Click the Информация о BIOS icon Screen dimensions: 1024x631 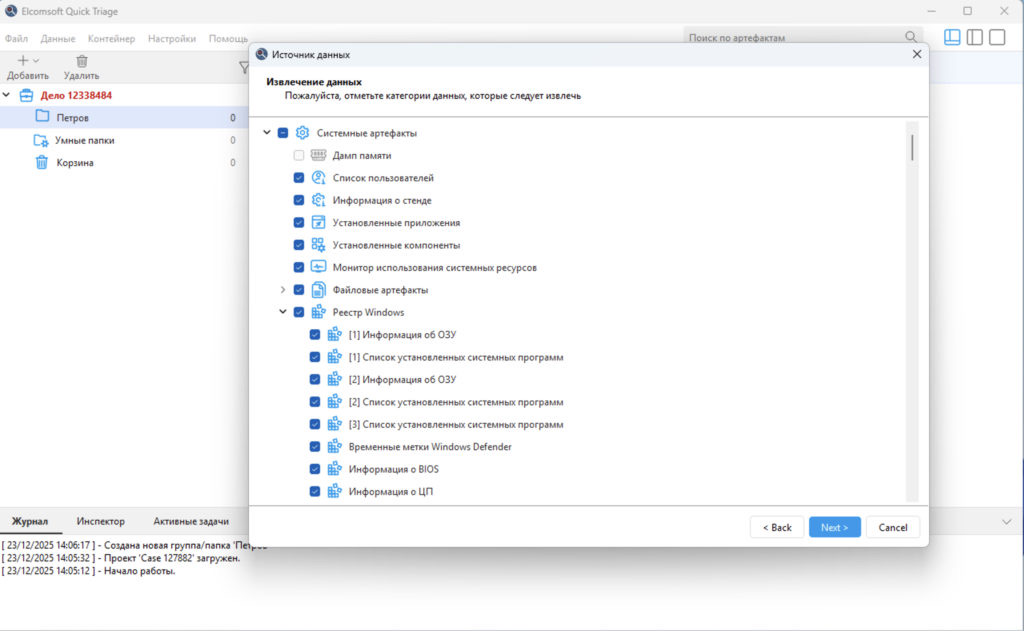334,469
